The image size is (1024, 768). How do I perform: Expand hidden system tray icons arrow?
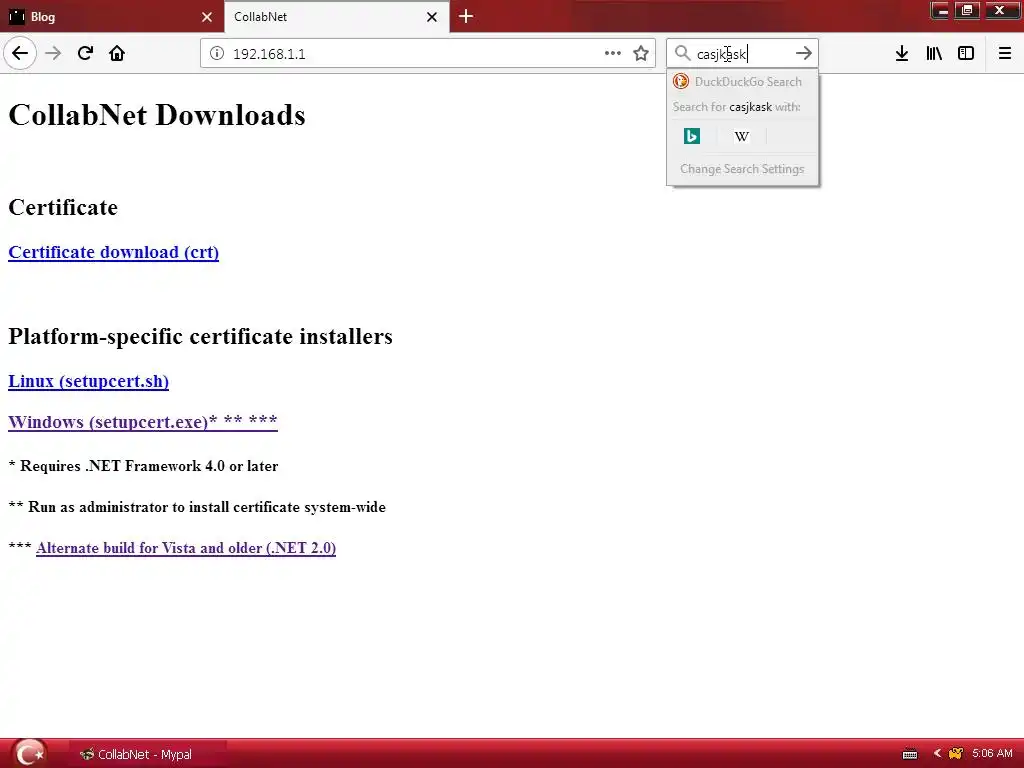938,754
